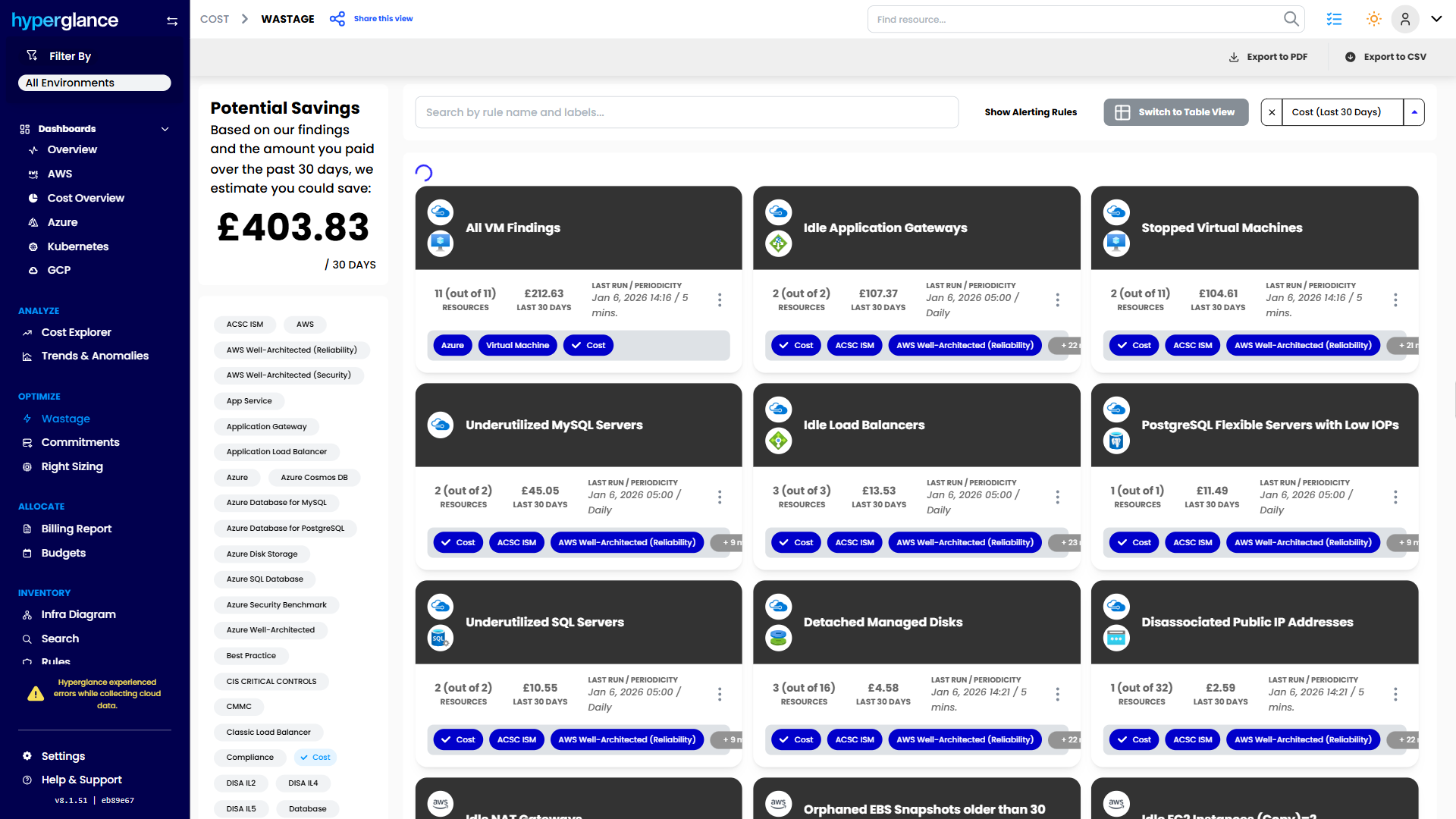The width and height of the screenshot is (1456, 819).
Task: Open the checklist tasks icon in the header
Action: tap(1334, 20)
